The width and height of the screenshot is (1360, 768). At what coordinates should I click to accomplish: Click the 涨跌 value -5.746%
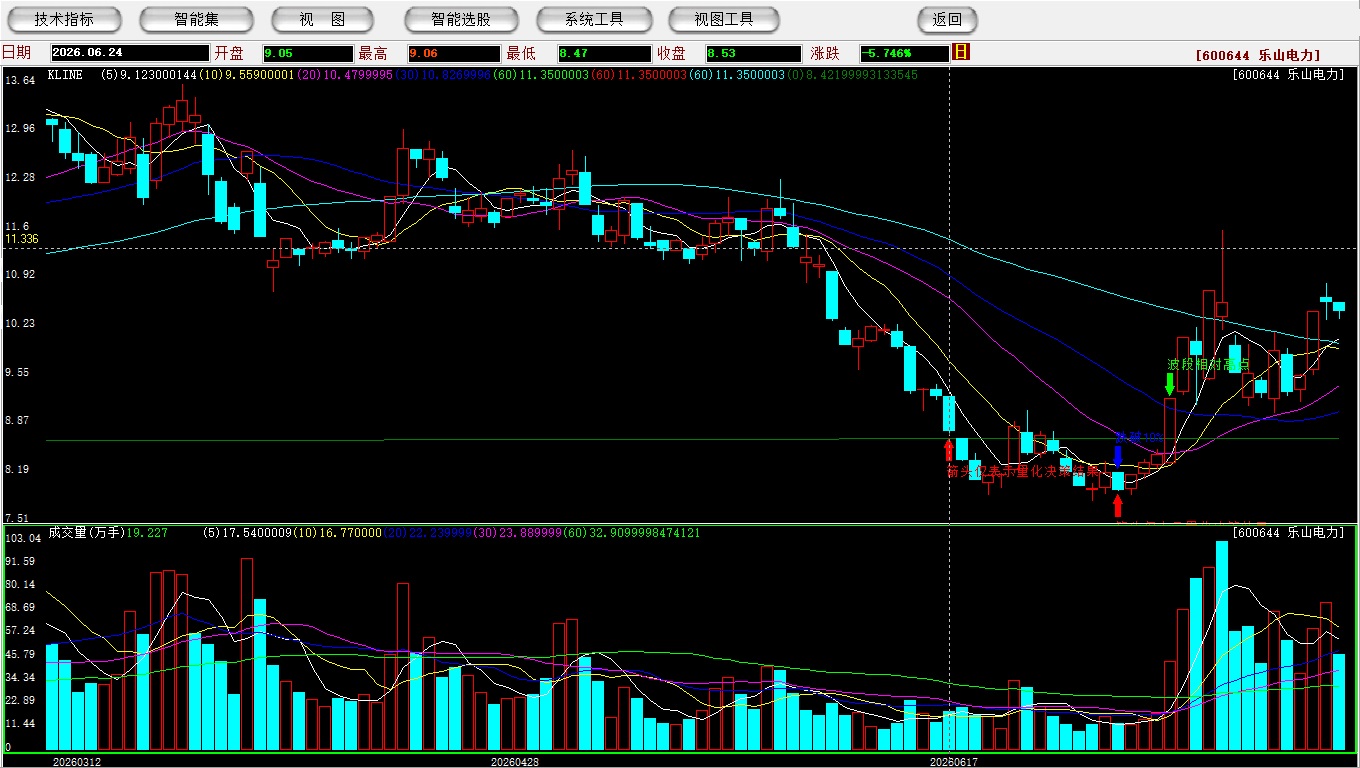(x=904, y=54)
